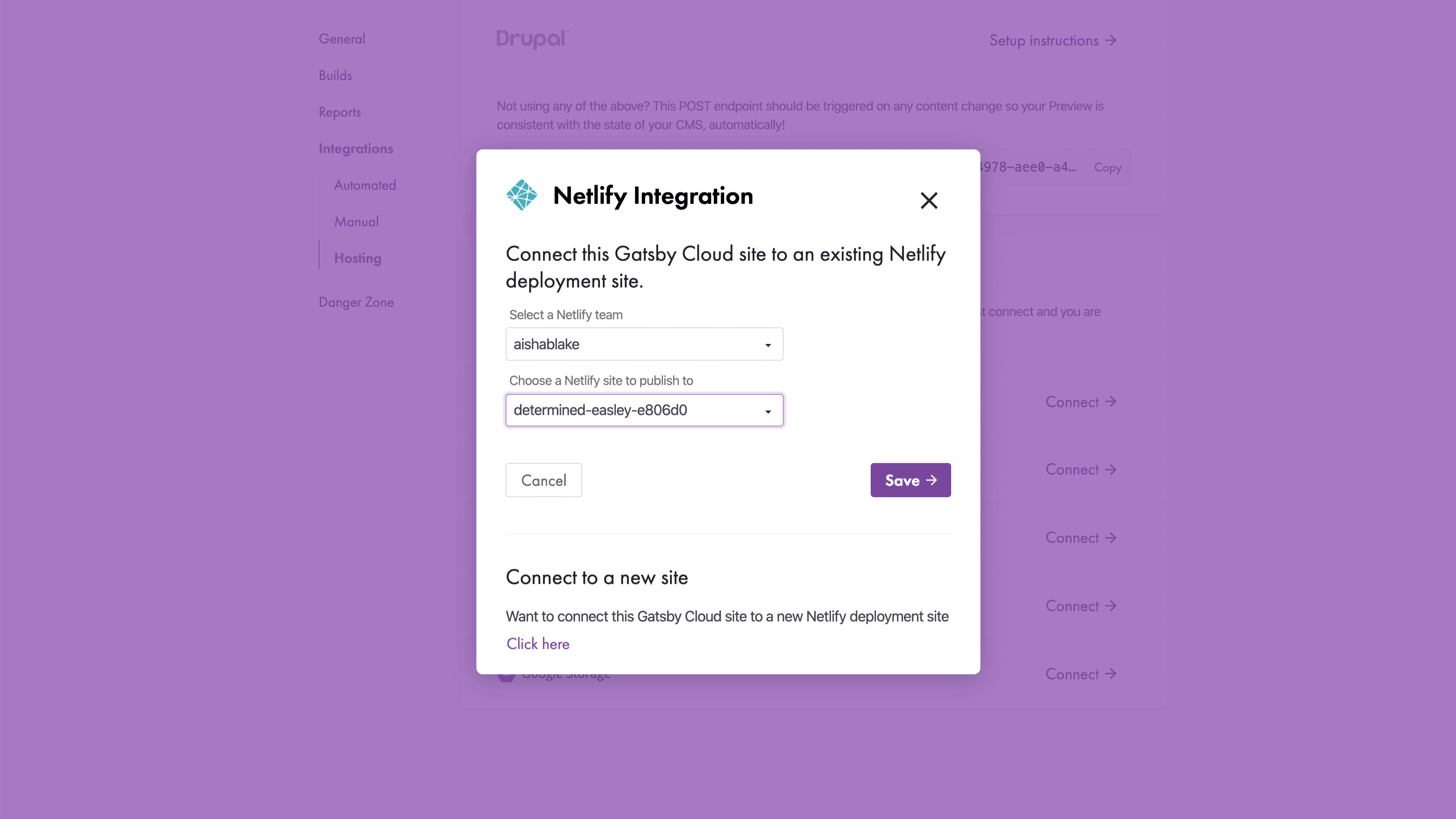Viewport: 1456px width, 819px height.
Task: Click the 'Click here' link
Action: point(537,644)
